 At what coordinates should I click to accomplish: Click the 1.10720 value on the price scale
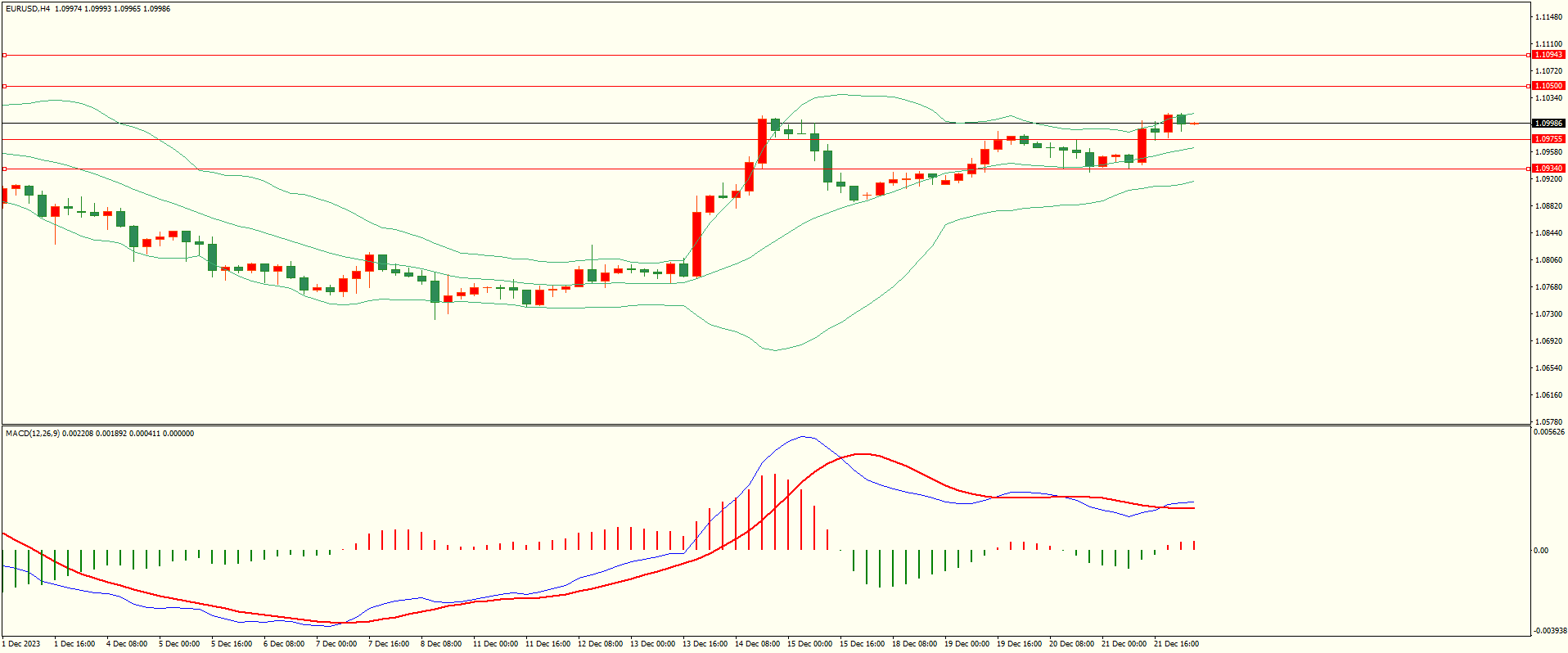coord(1549,71)
